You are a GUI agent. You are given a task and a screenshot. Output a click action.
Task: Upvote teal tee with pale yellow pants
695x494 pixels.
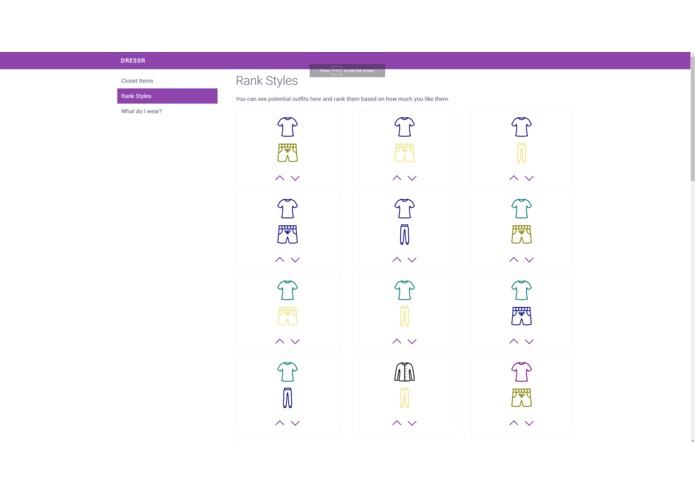[397, 341]
